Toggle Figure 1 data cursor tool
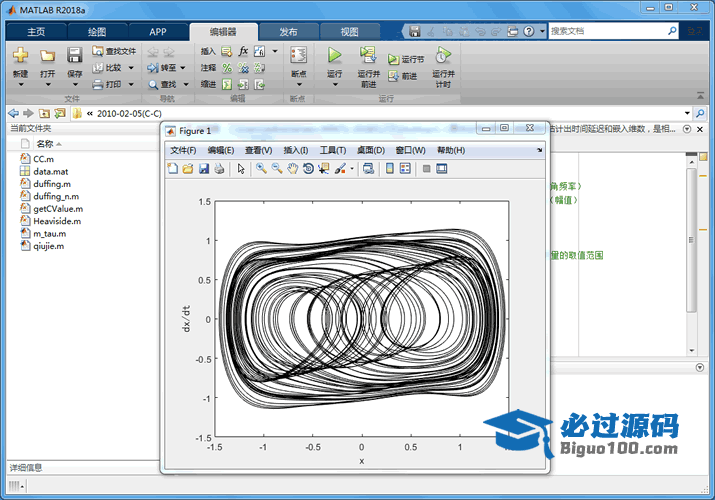This screenshot has width=715, height=500. click(x=324, y=169)
